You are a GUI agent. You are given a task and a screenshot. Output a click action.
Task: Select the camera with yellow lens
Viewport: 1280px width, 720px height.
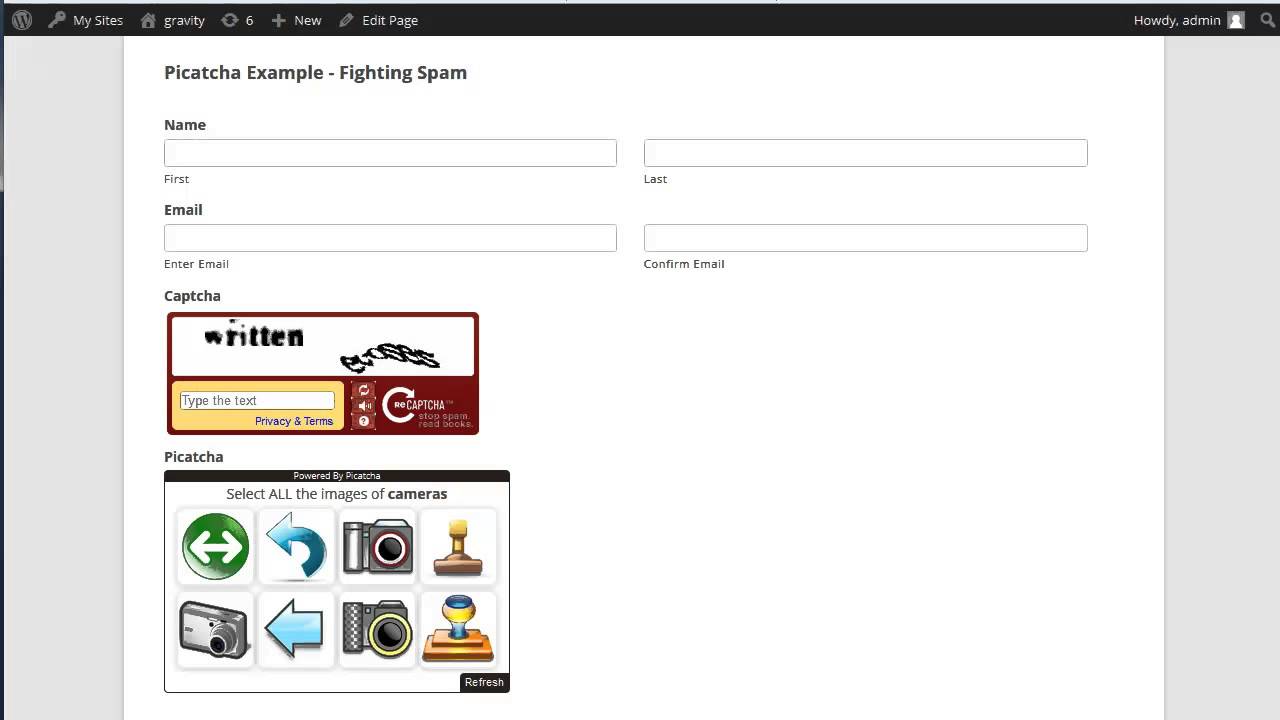click(377, 629)
